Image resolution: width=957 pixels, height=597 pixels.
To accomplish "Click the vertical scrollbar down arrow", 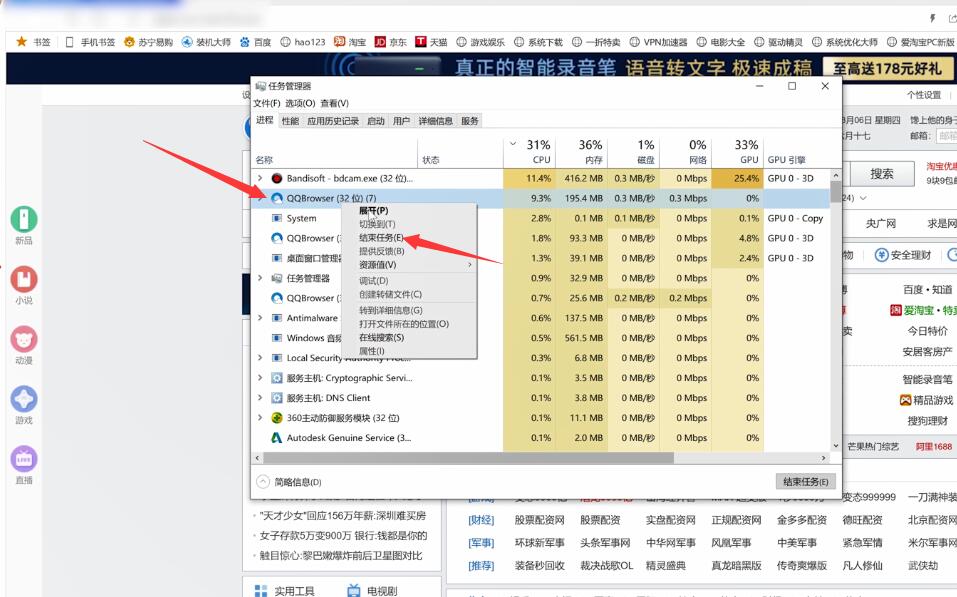I will [836, 446].
